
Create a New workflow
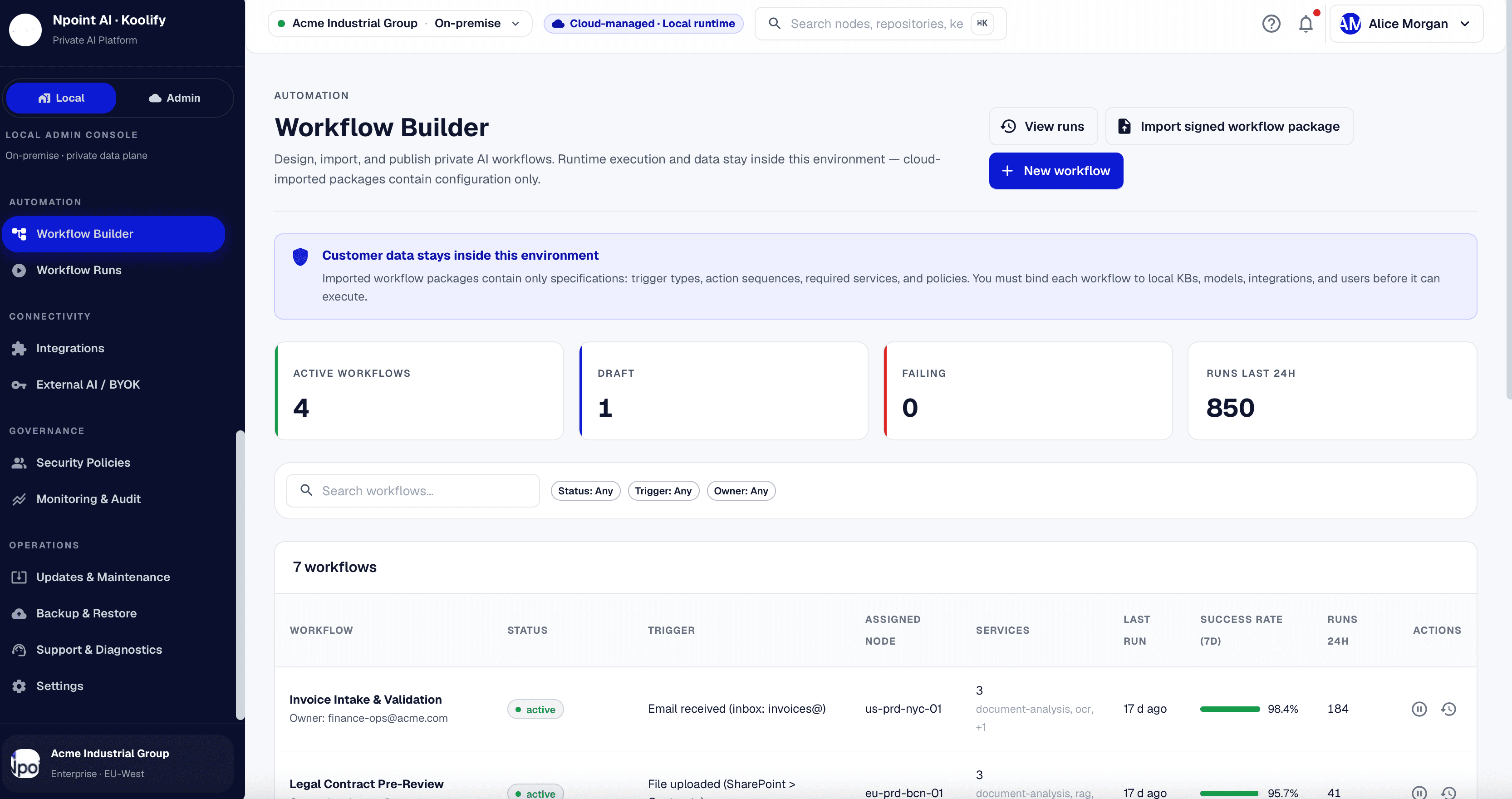[x=1056, y=171]
